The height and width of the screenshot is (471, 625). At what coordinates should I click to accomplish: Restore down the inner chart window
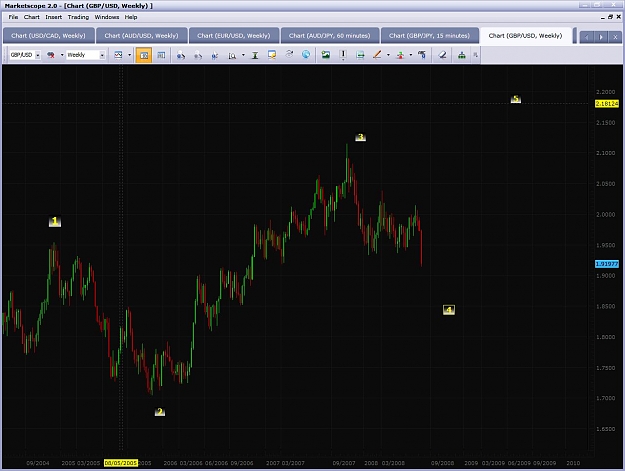click(610, 17)
